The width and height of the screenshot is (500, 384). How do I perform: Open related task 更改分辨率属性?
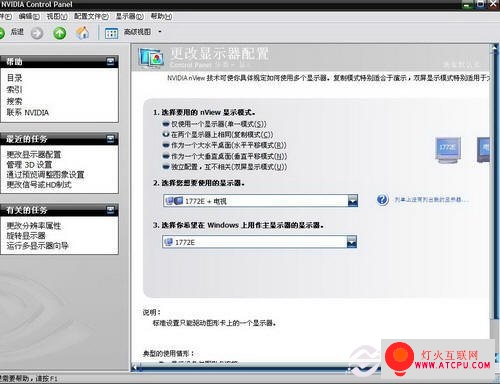(34, 226)
